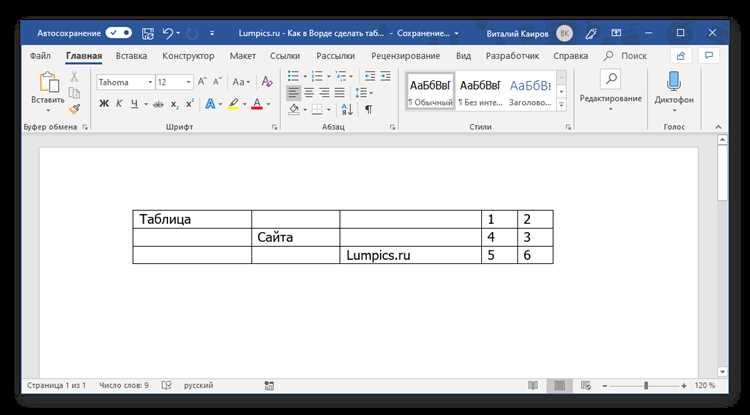Screen dimensions: 750x415
Task: Apply the Обычный style
Action: click(x=430, y=91)
